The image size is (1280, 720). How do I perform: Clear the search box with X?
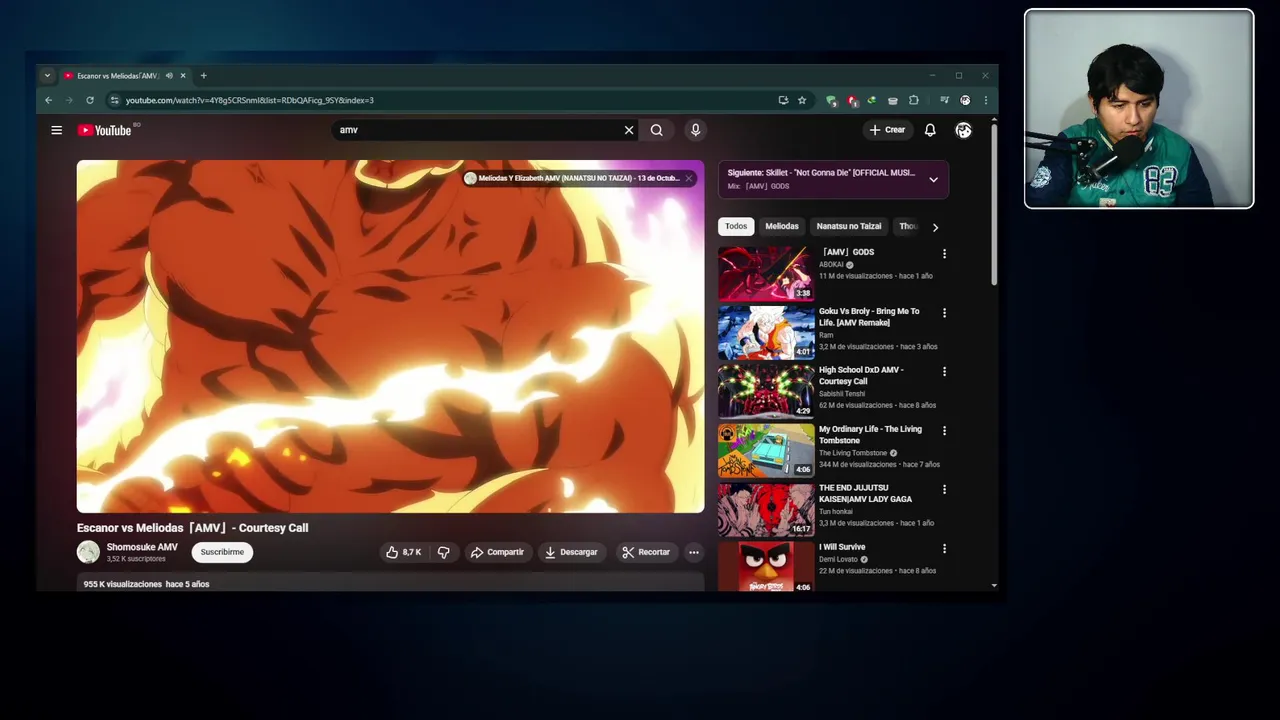pos(629,130)
